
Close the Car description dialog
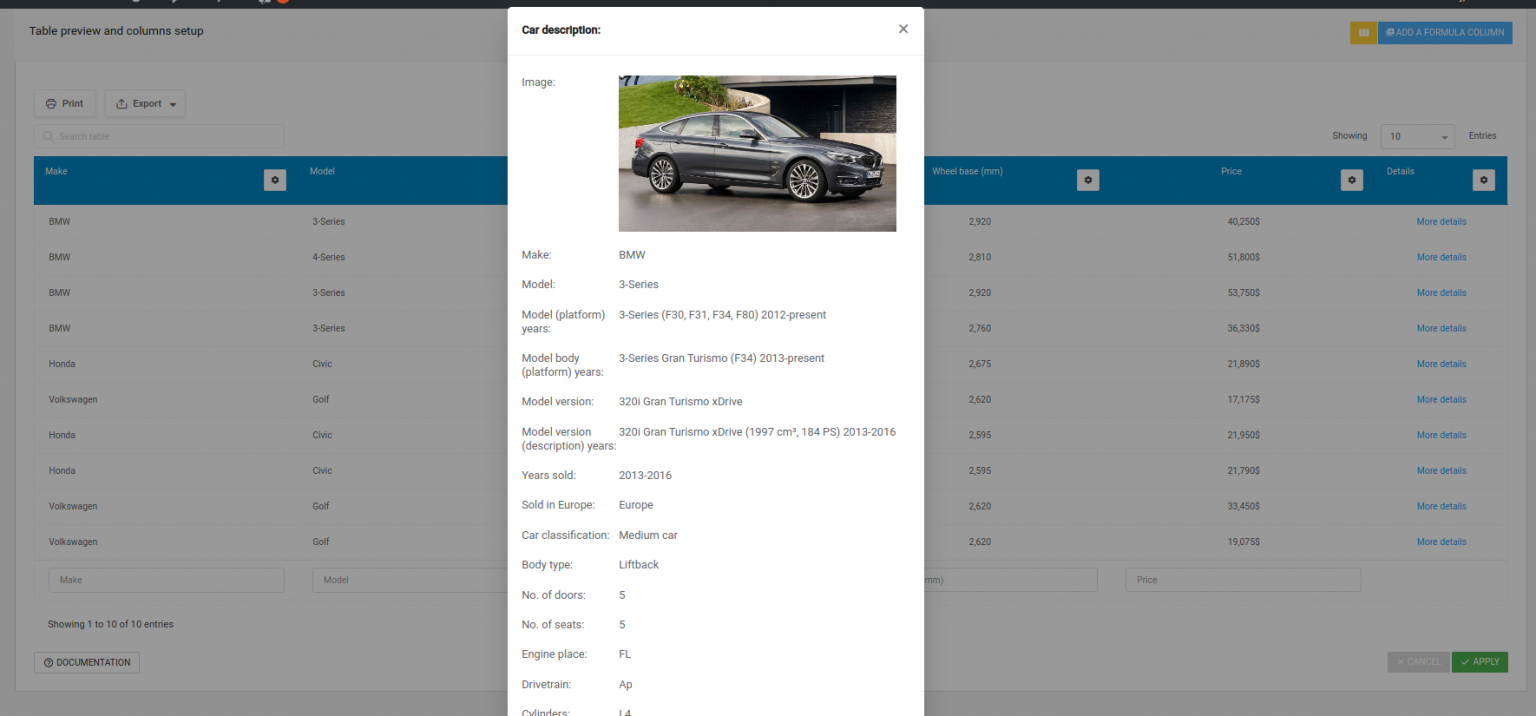click(x=903, y=29)
